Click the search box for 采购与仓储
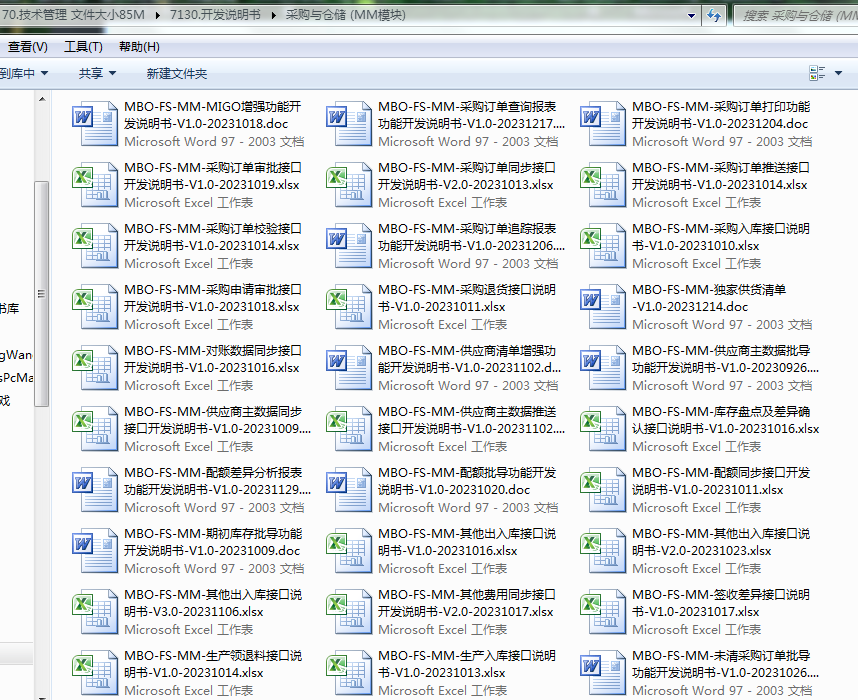This screenshot has width=858, height=700. tap(795, 15)
